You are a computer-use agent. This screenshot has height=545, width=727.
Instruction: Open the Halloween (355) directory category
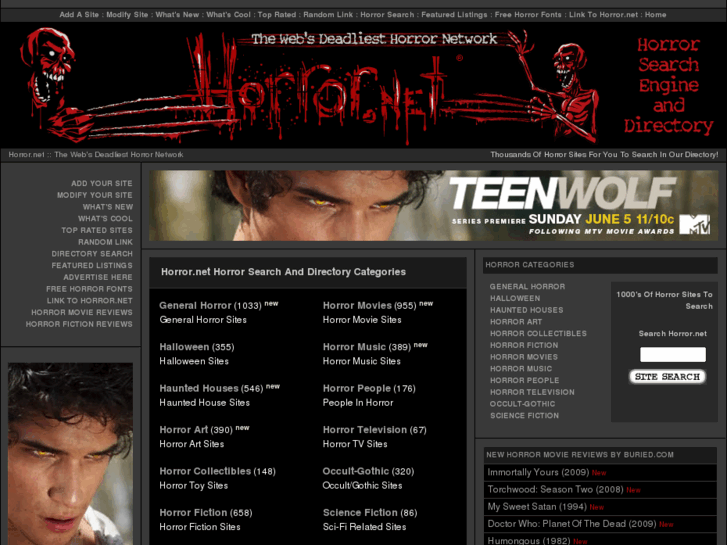click(x=184, y=347)
